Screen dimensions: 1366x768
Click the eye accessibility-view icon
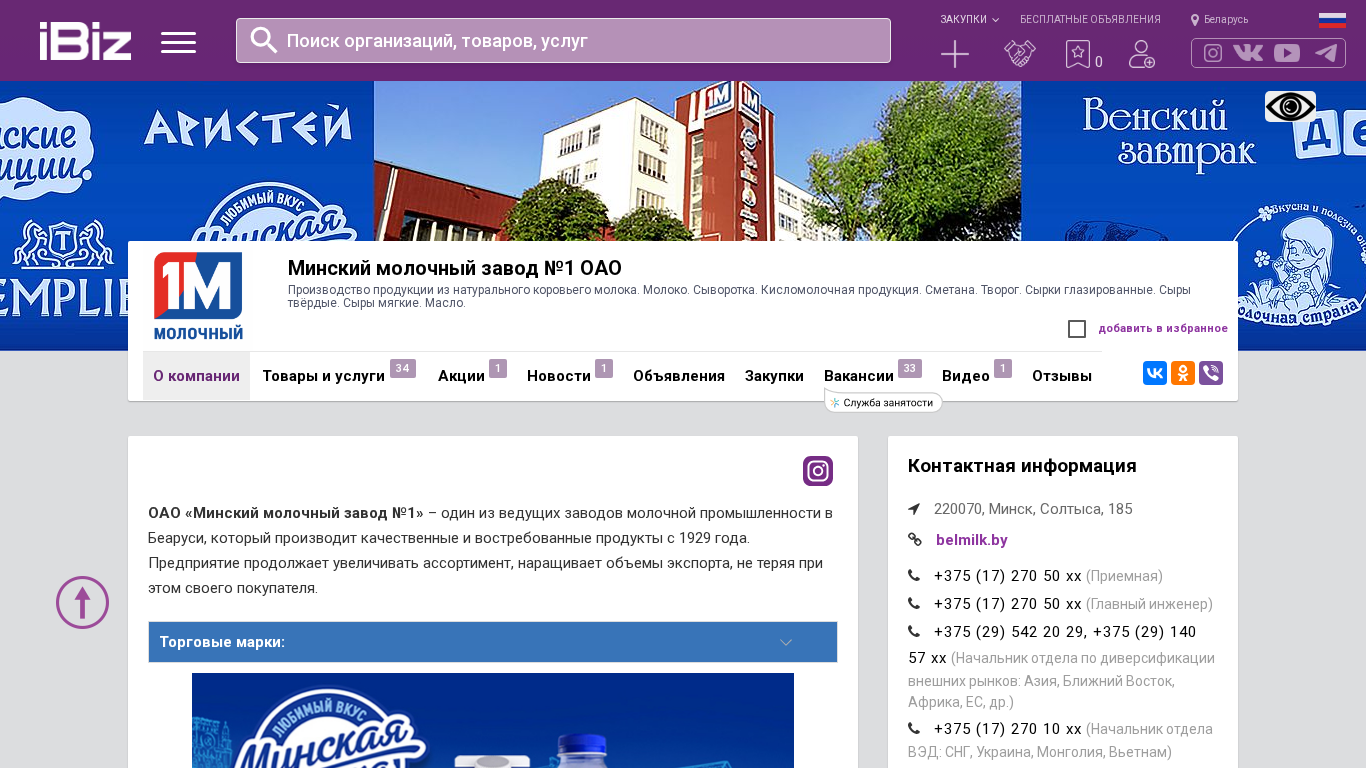pos(1290,106)
